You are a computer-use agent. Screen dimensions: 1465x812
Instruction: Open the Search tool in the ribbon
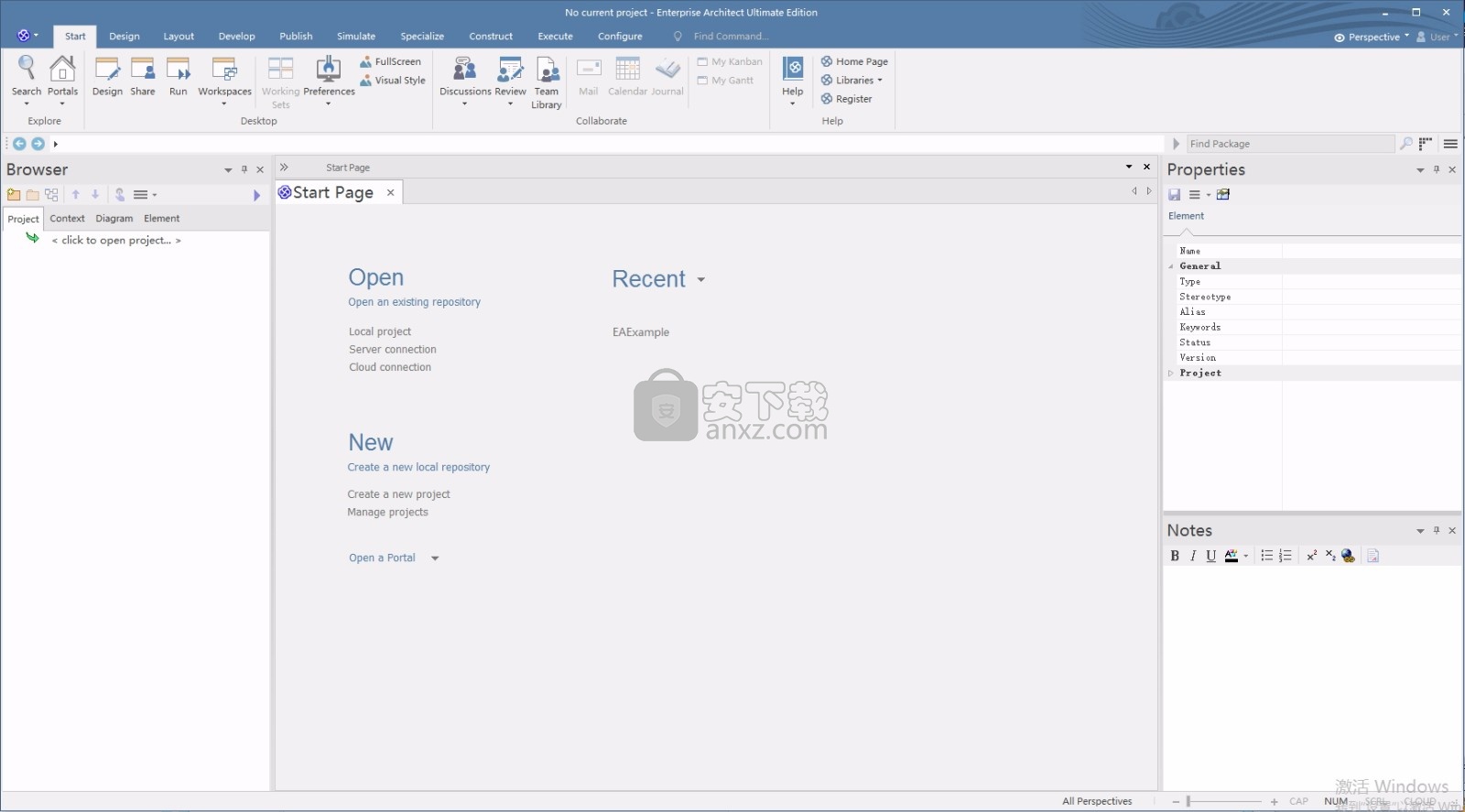27,79
